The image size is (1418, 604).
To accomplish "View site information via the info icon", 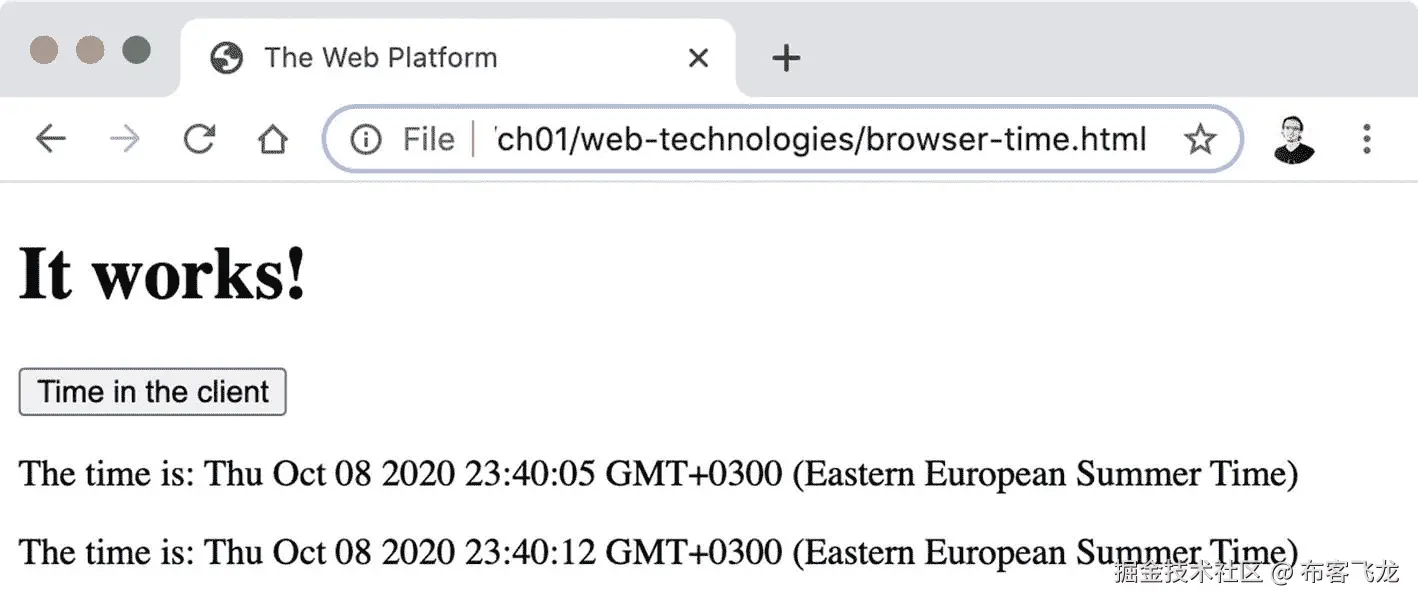I will pos(366,139).
